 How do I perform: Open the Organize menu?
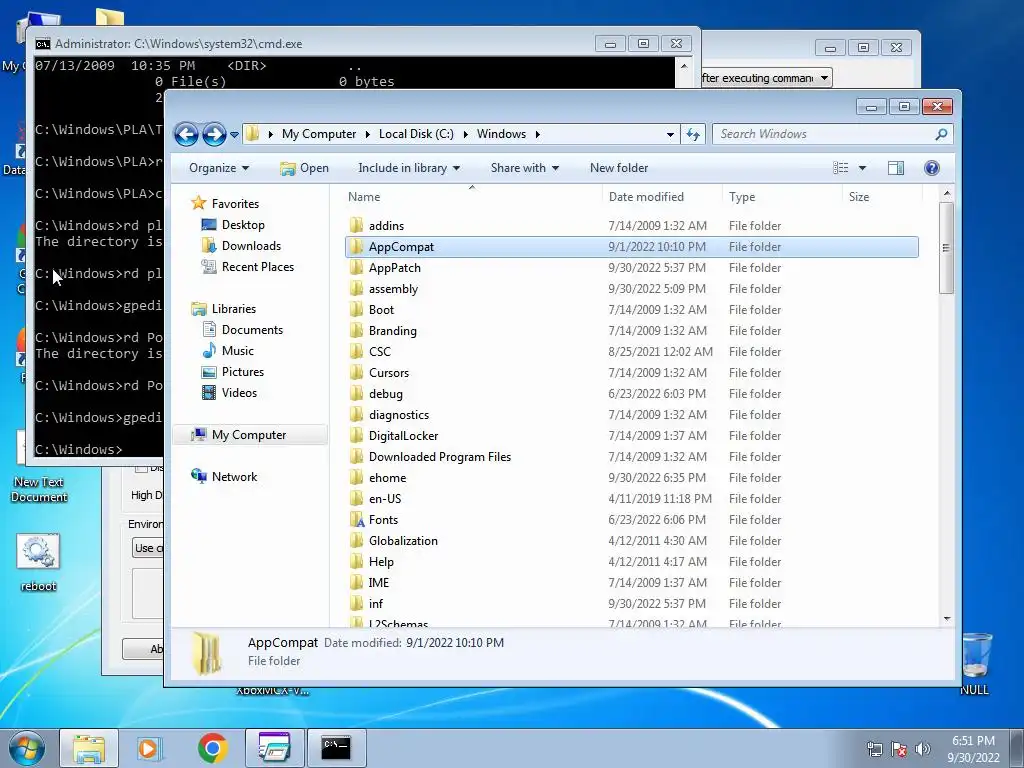coord(219,168)
